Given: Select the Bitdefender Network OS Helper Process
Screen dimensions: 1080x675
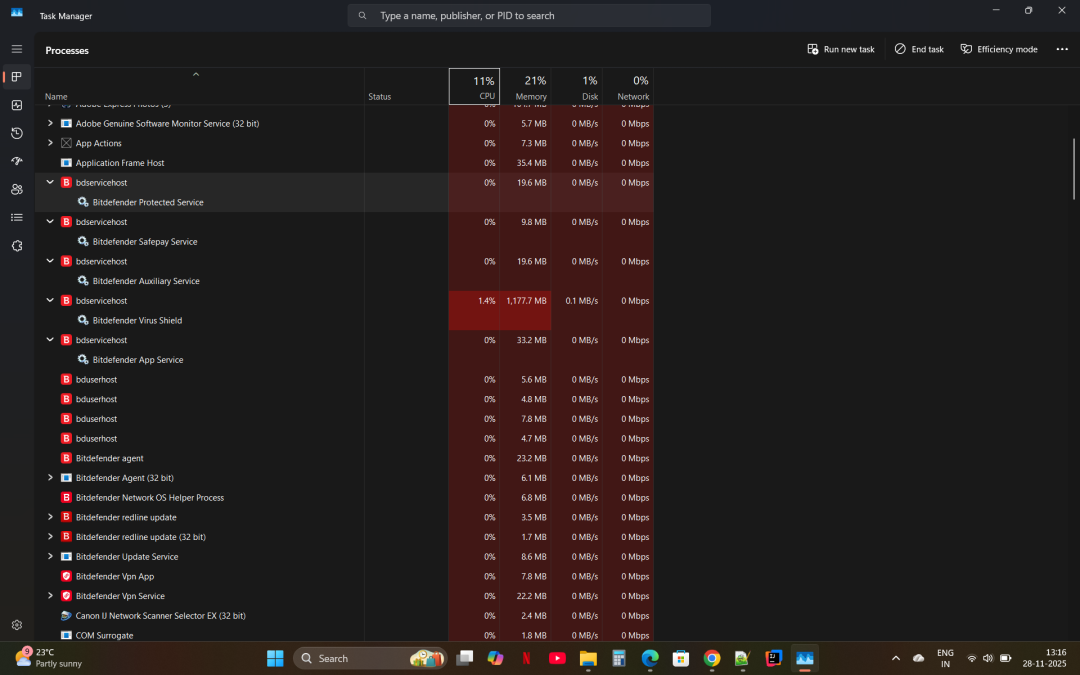Looking at the screenshot, I should click(x=344, y=497).
